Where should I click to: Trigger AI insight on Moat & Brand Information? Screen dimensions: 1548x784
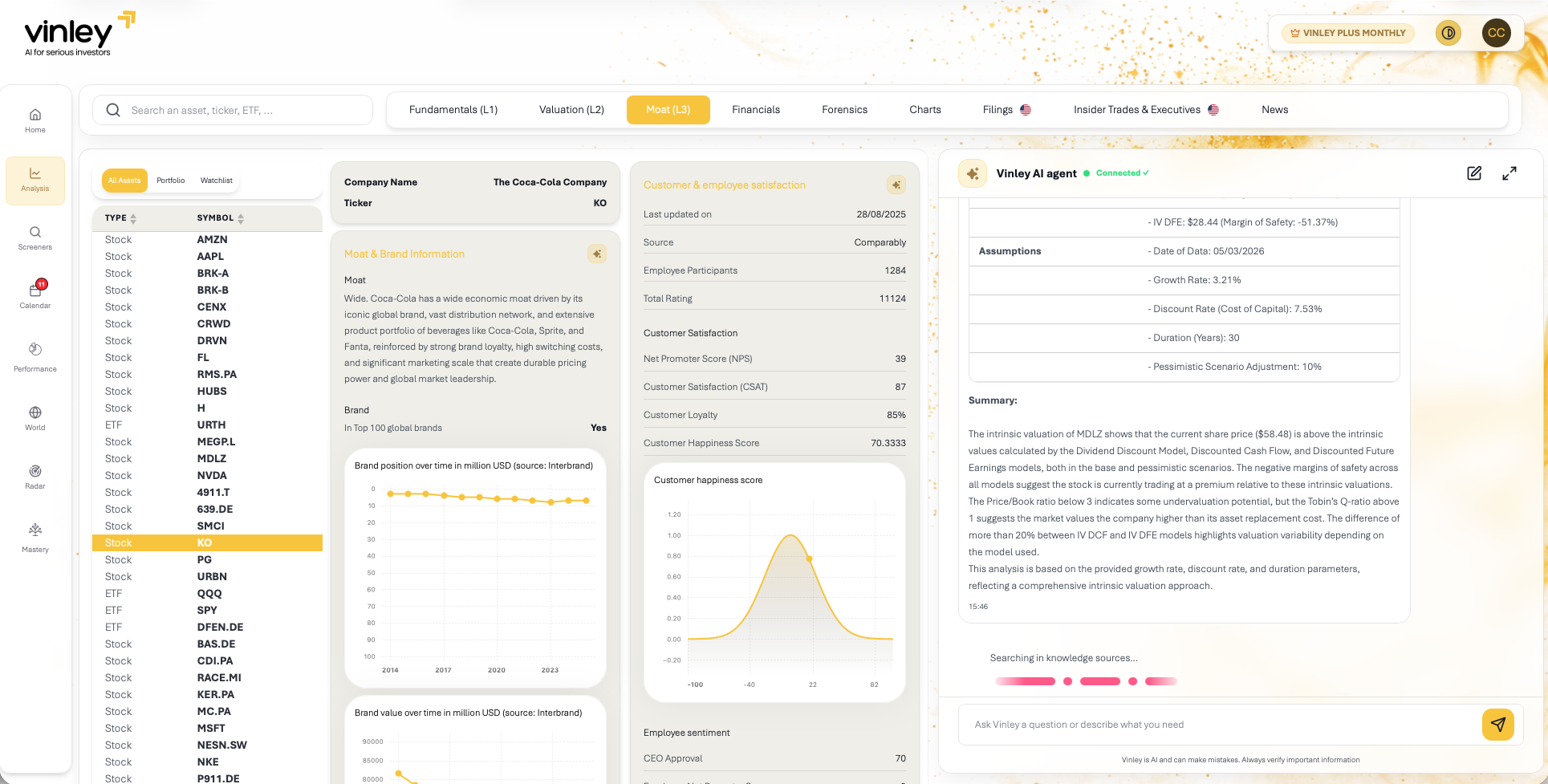[x=596, y=254]
